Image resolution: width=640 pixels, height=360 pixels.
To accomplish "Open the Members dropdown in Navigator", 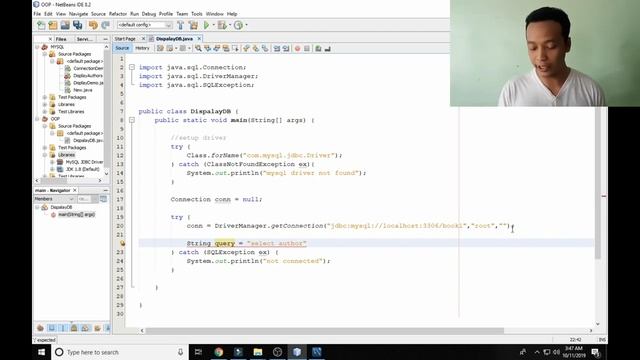I will [54, 199].
